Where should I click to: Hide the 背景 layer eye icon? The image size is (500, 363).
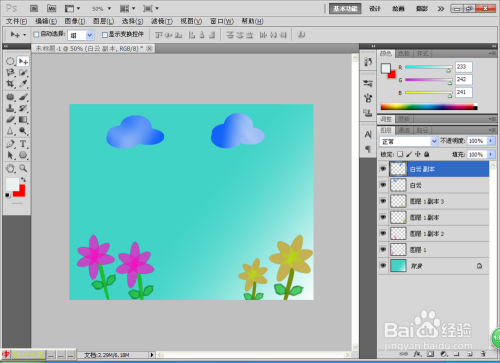(x=383, y=266)
